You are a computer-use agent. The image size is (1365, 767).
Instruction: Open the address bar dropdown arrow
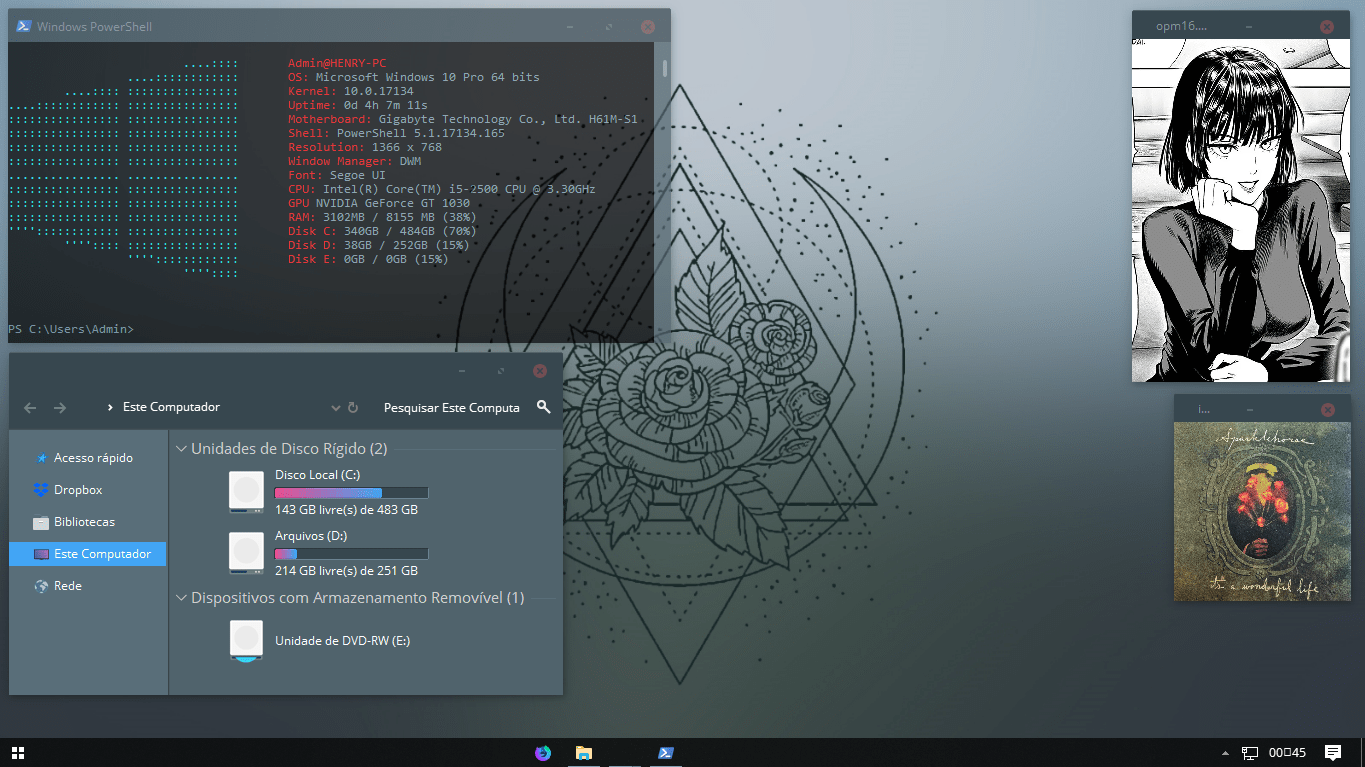point(336,407)
